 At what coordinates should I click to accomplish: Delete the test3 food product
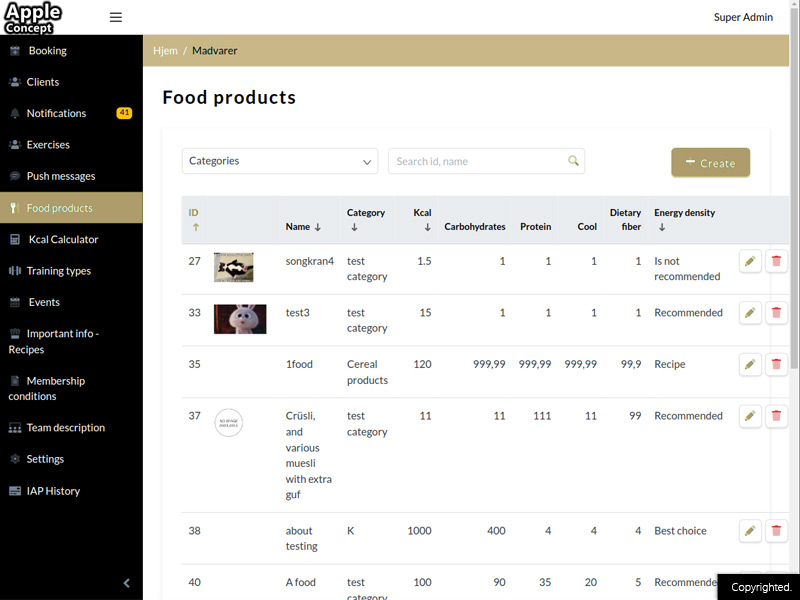(776, 313)
